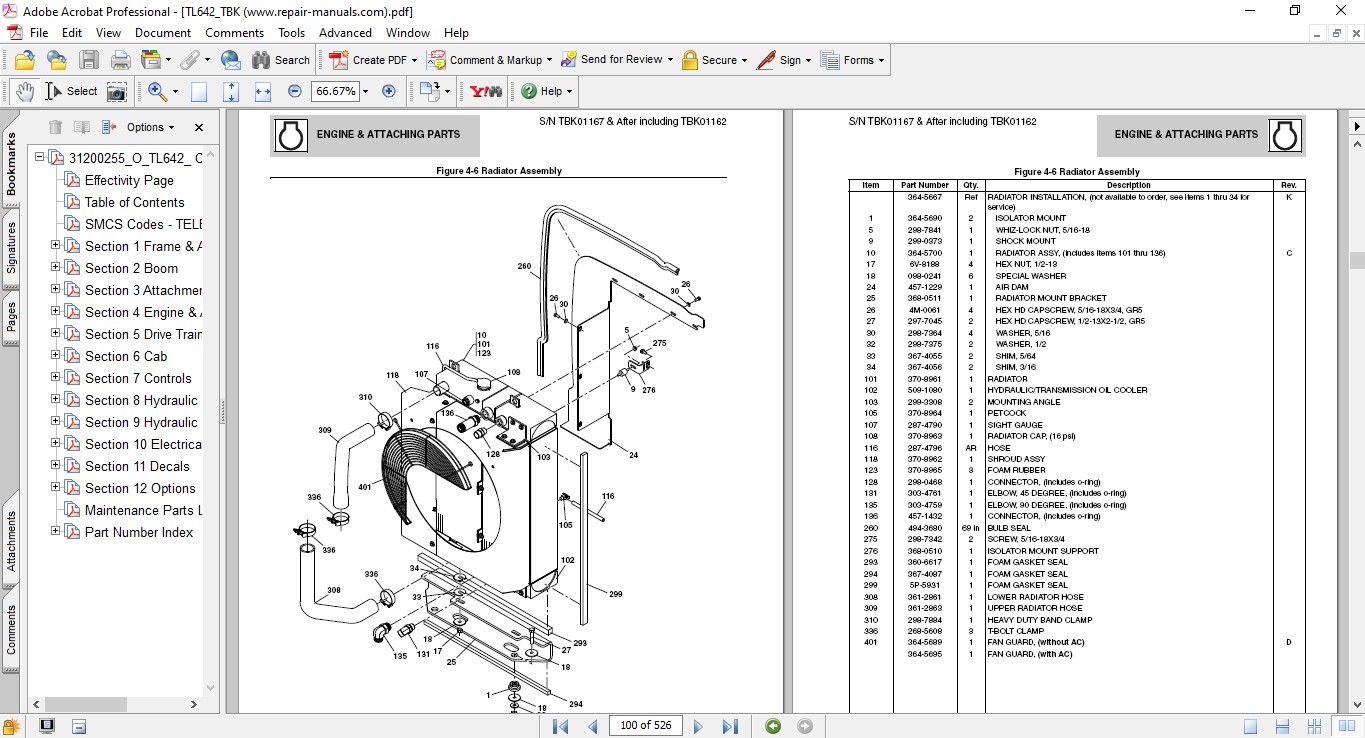
Task: Select the Hand tool
Action: pyautogui.click(x=25, y=91)
